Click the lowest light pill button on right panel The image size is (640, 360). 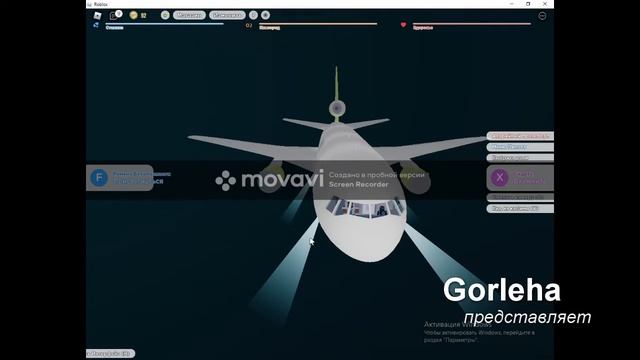pos(520,209)
